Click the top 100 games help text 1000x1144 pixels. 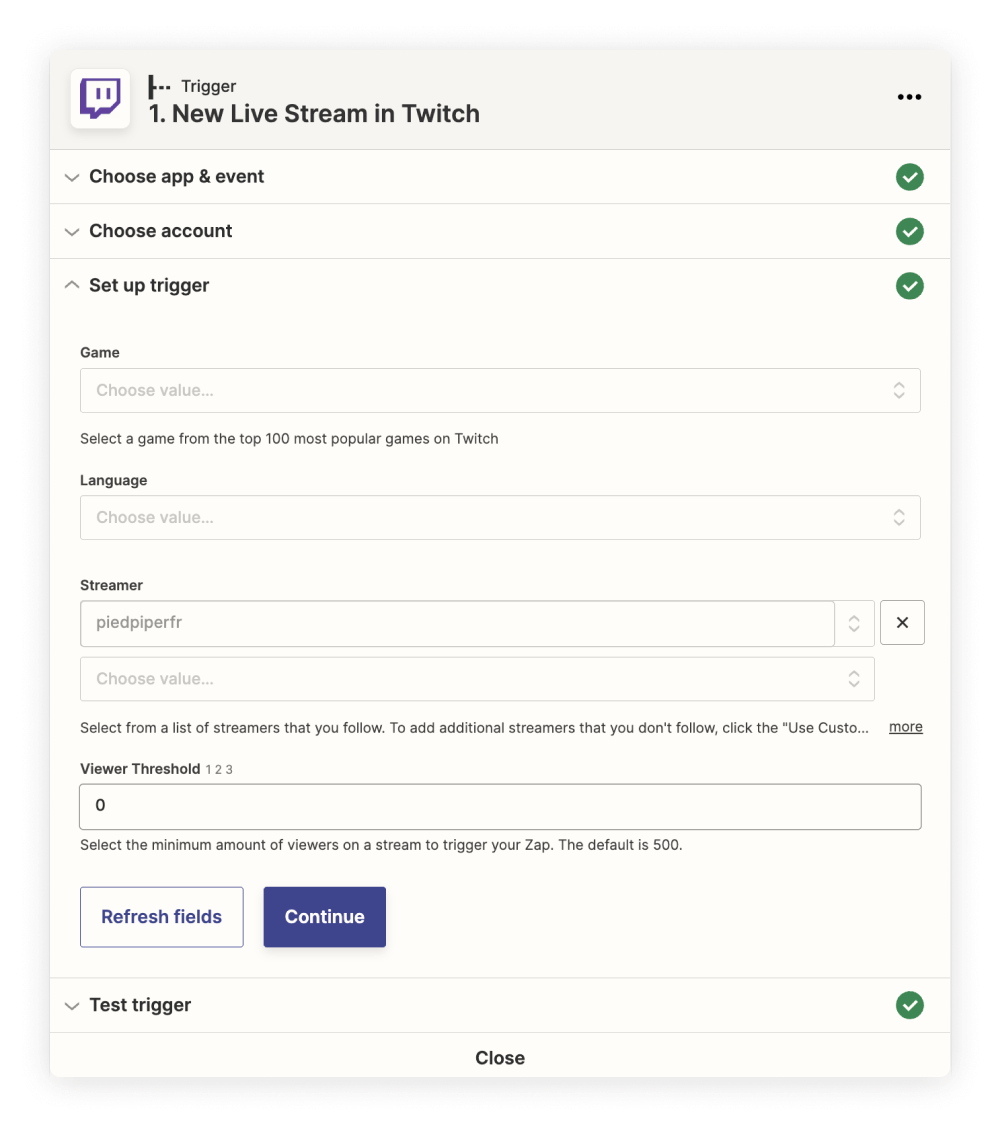pos(289,438)
